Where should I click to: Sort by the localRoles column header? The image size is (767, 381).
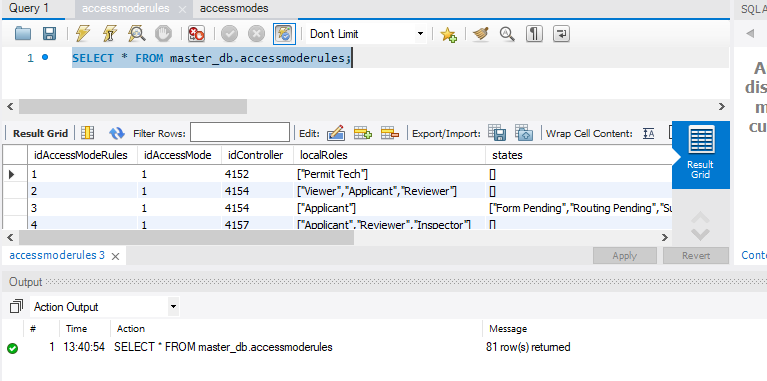click(389, 155)
